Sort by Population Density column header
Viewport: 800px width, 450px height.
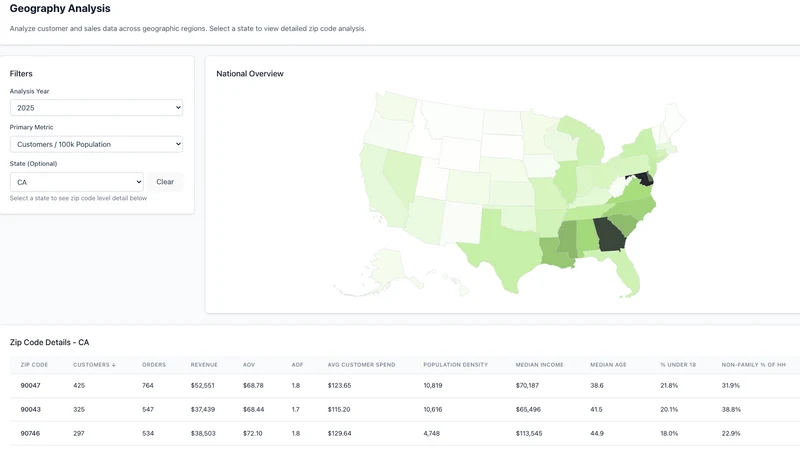tap(456, 365)
